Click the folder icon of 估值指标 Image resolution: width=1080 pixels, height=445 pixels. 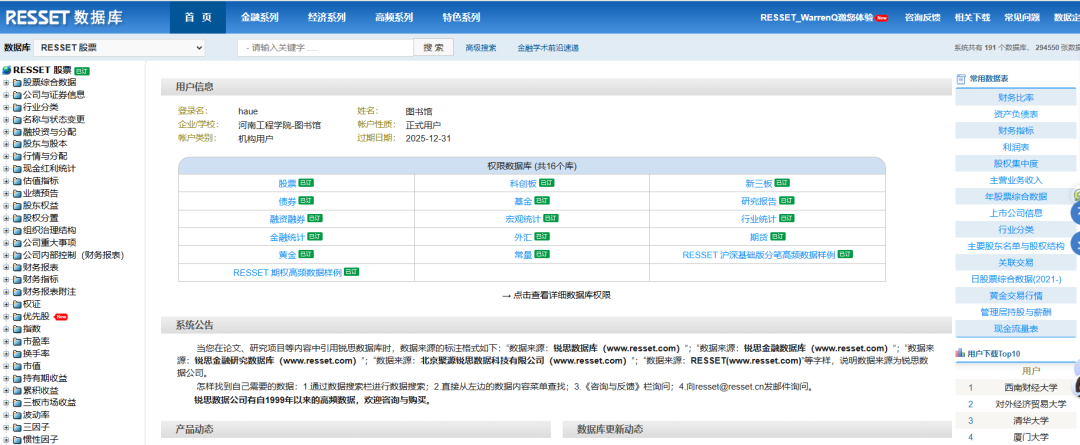[17, 181]
